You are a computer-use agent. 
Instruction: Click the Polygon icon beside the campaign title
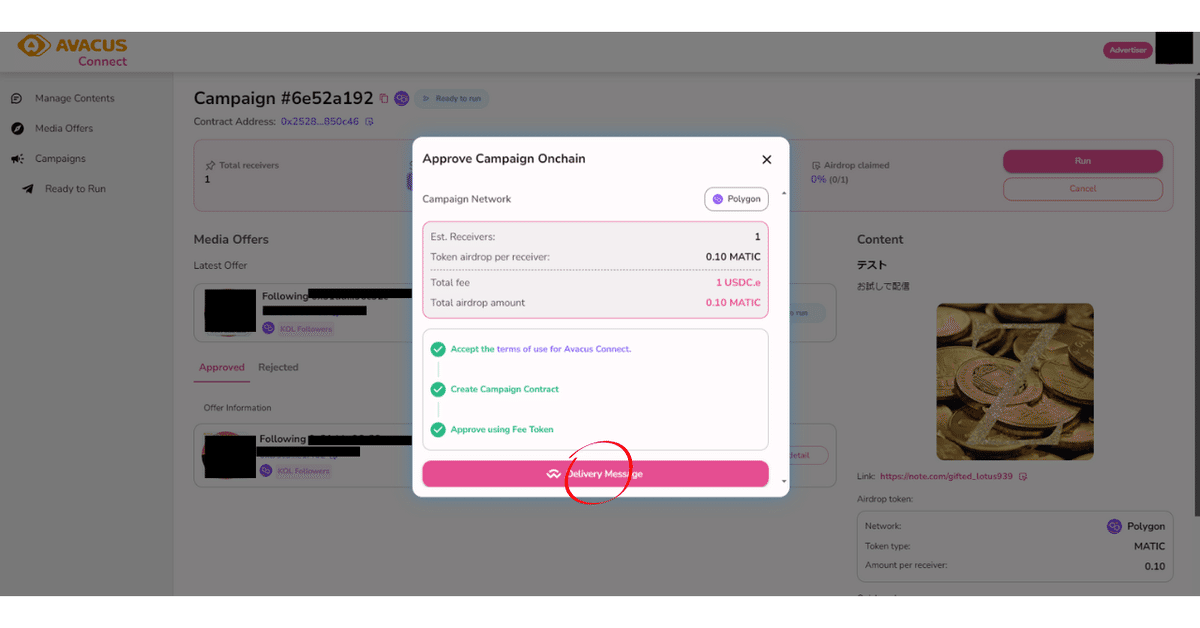click(401, 99)
